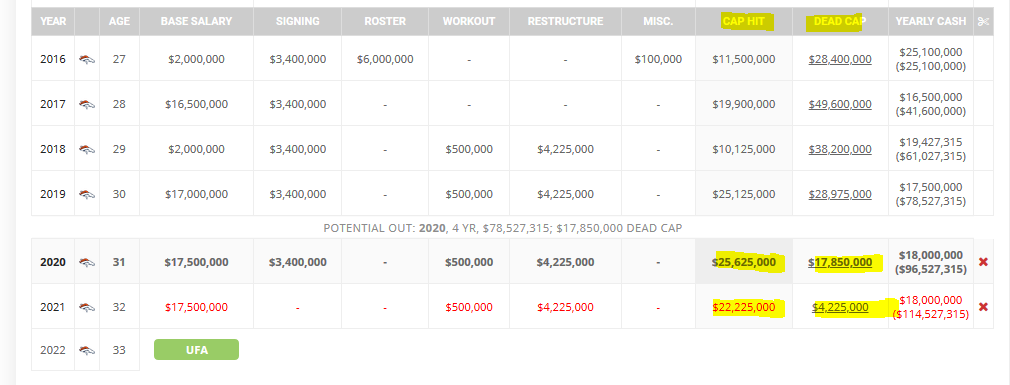Open the 2020 dead cap $17,850,000 link
The width and height of the screenshot is (1010, 385).
840,262
